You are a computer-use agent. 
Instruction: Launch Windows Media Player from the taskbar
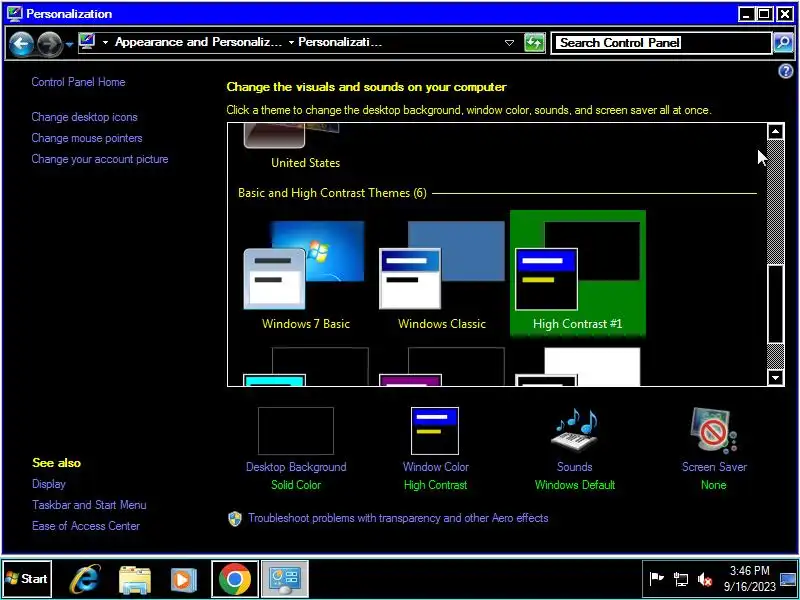click(x=183, y=579)
